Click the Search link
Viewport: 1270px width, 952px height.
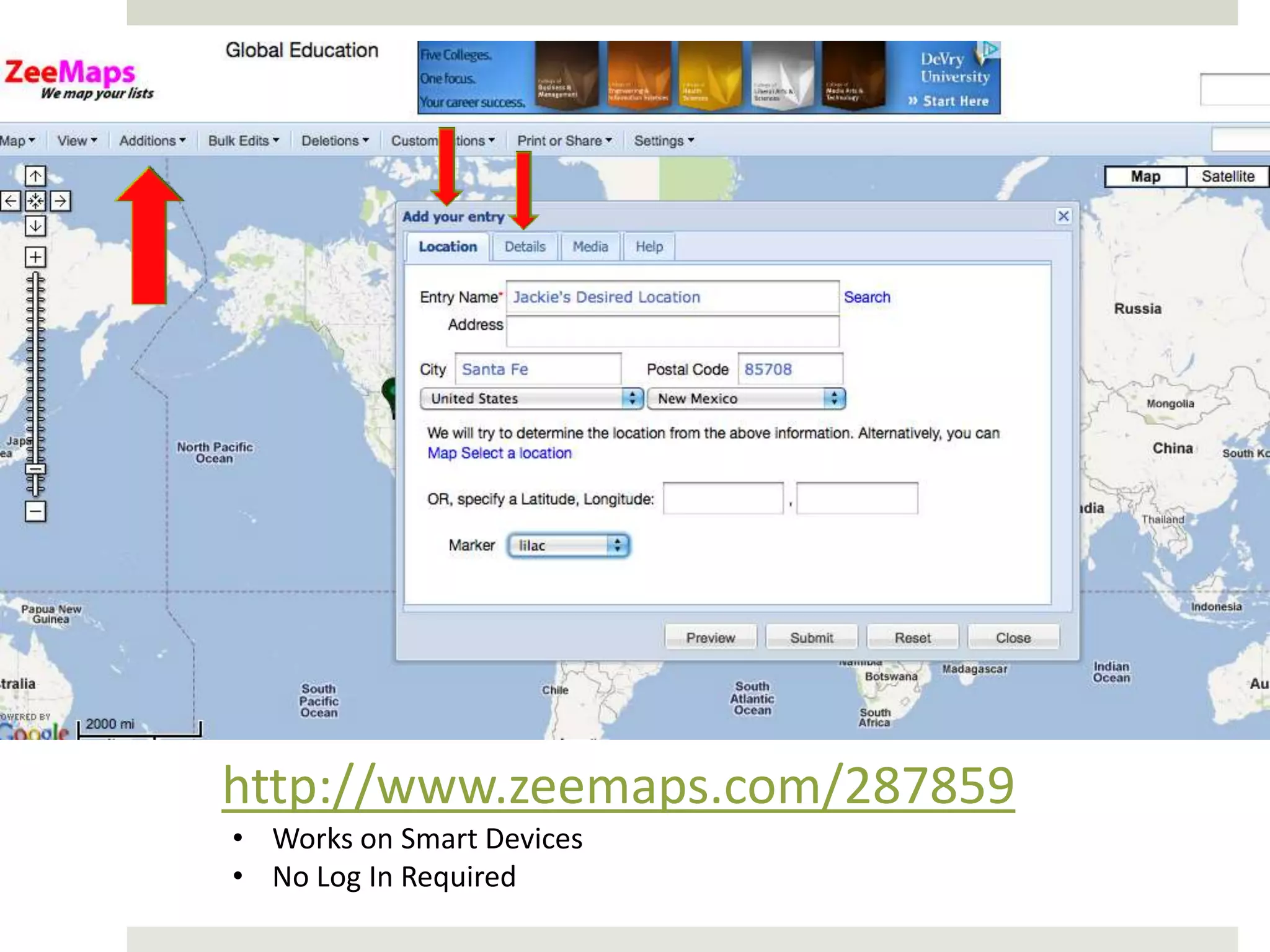click(866, 297)
